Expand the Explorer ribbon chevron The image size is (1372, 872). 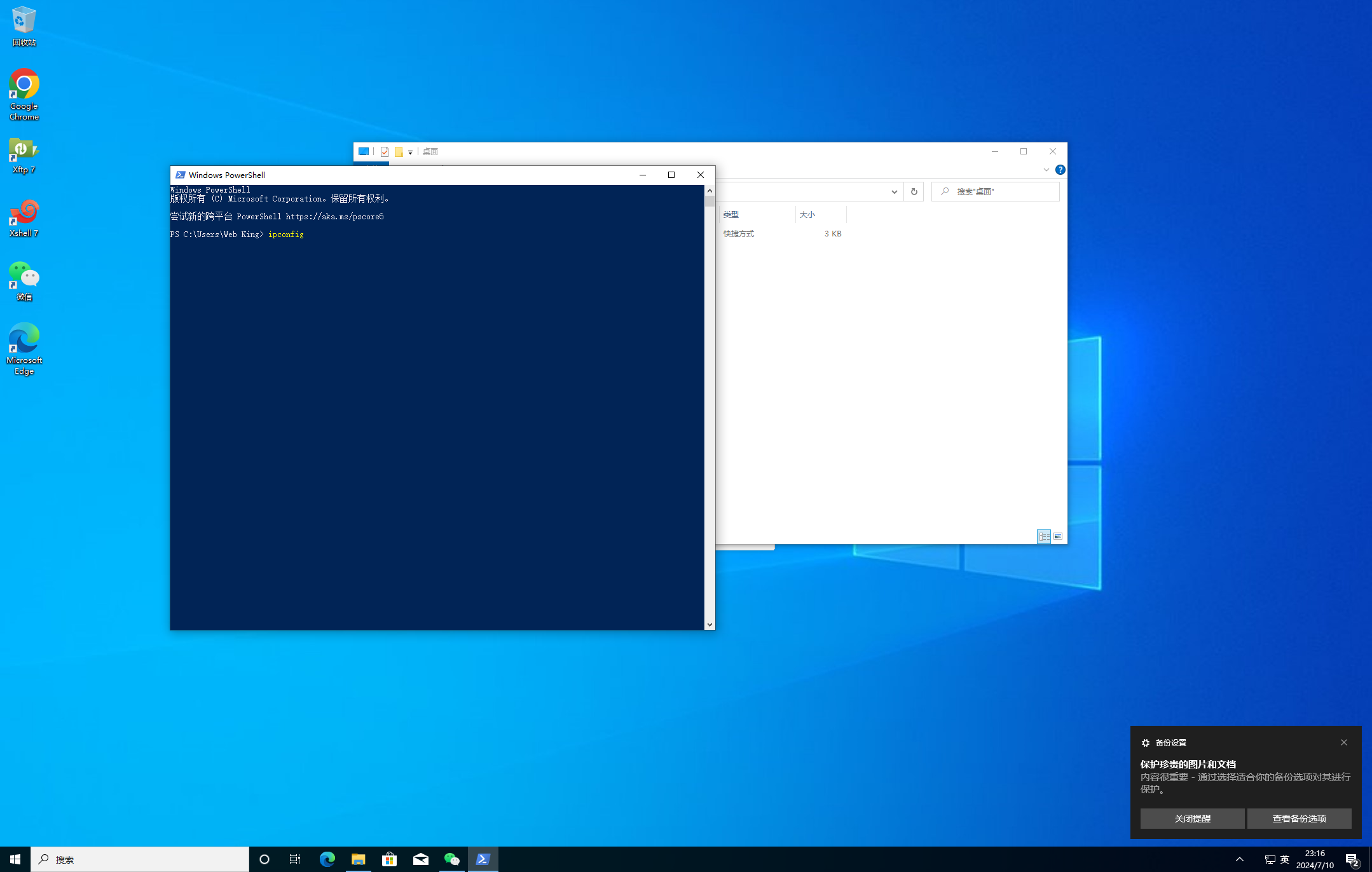click(x=1046, y=170)
